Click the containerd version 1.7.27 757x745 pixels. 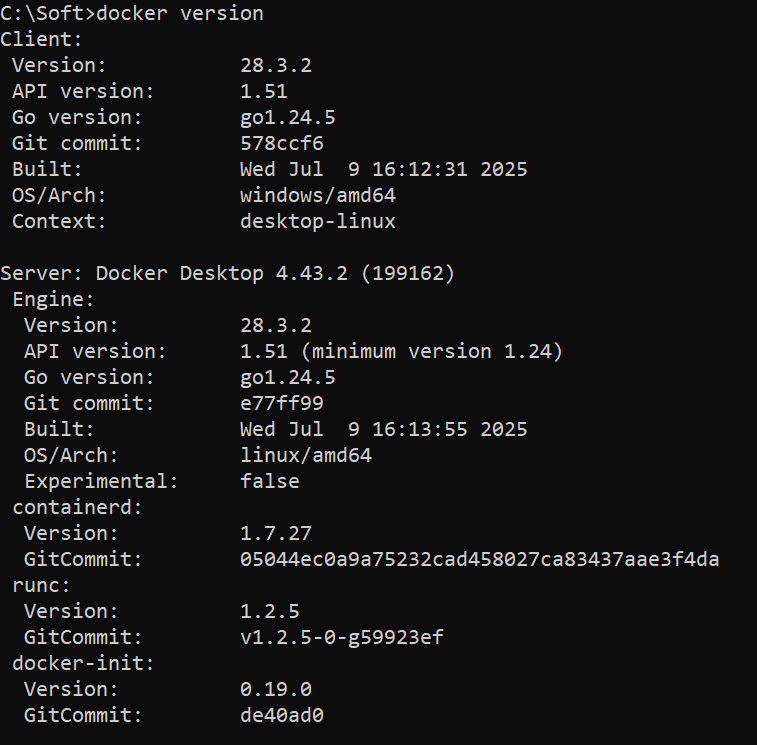pyautogui.click(x=276, y=533)
